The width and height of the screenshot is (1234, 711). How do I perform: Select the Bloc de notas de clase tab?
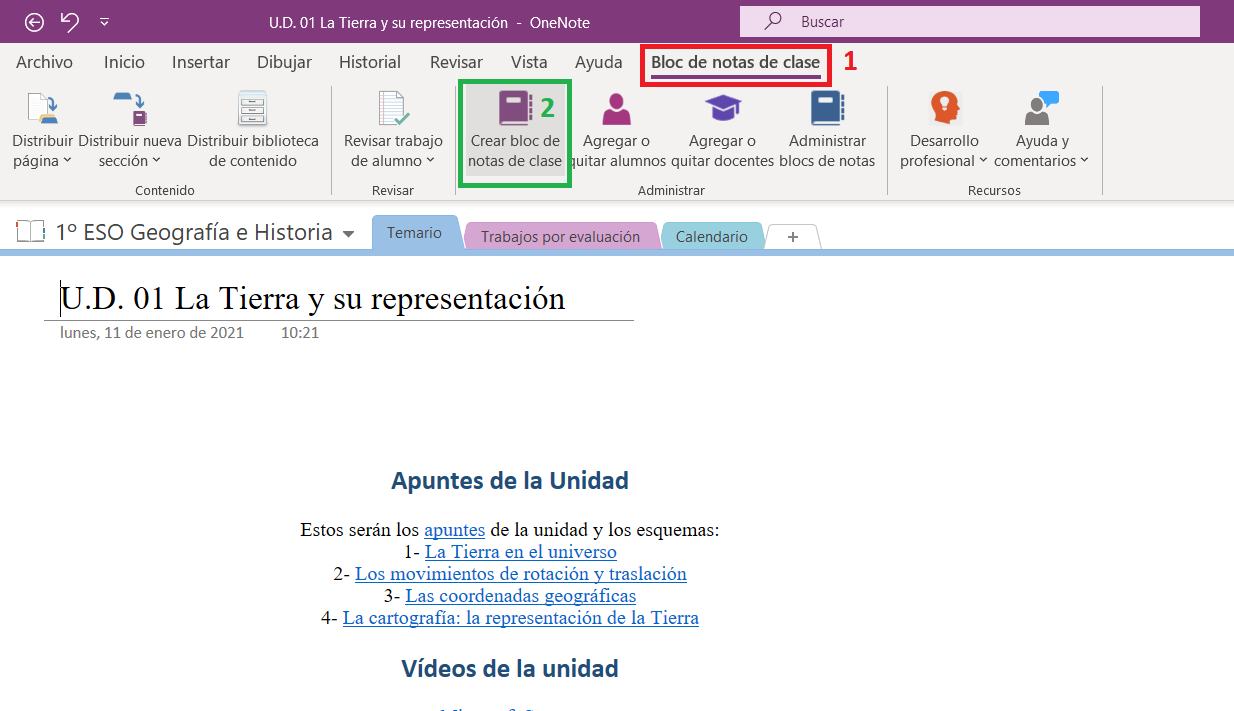click(x=735, y=62)
